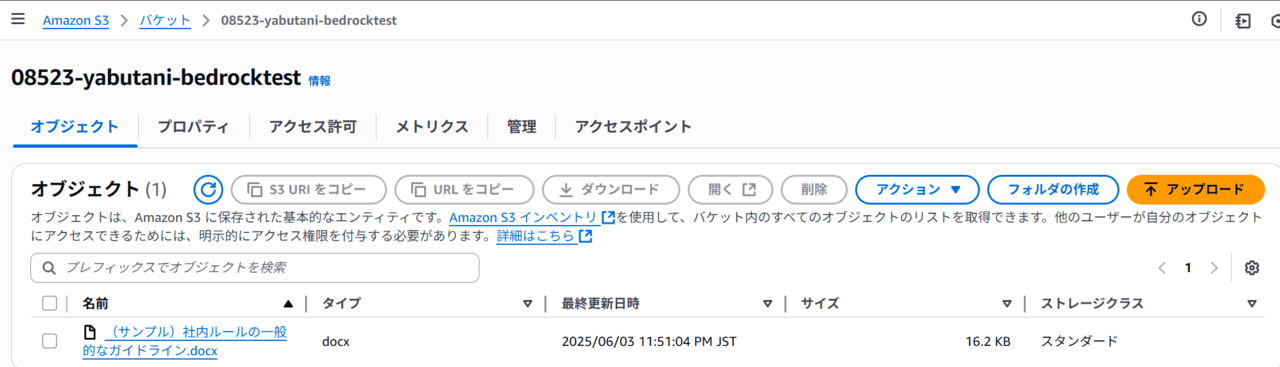Click the docx file icon
Image resolution: width=1280 pixels, height=367 pixels.
(x=90, y=332)
